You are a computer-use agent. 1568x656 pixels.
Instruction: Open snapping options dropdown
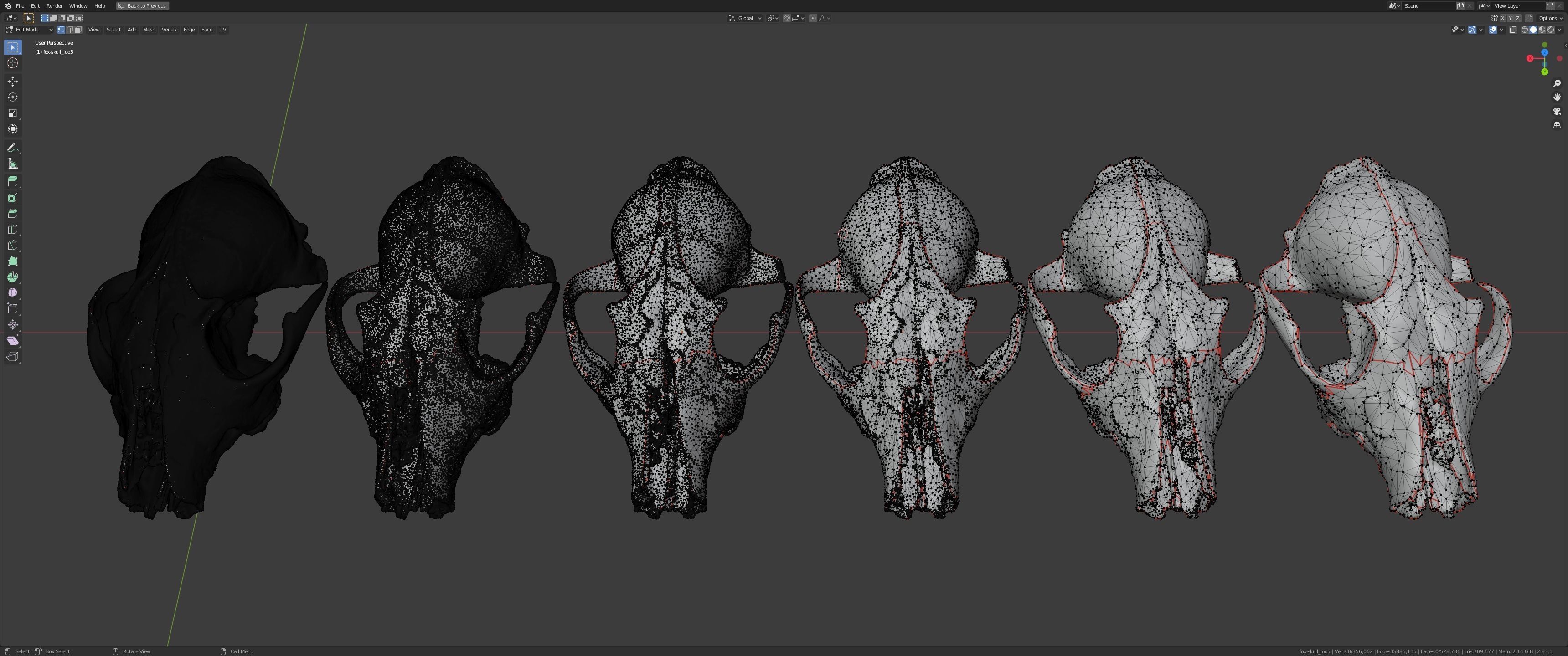(x=799, y=18)
